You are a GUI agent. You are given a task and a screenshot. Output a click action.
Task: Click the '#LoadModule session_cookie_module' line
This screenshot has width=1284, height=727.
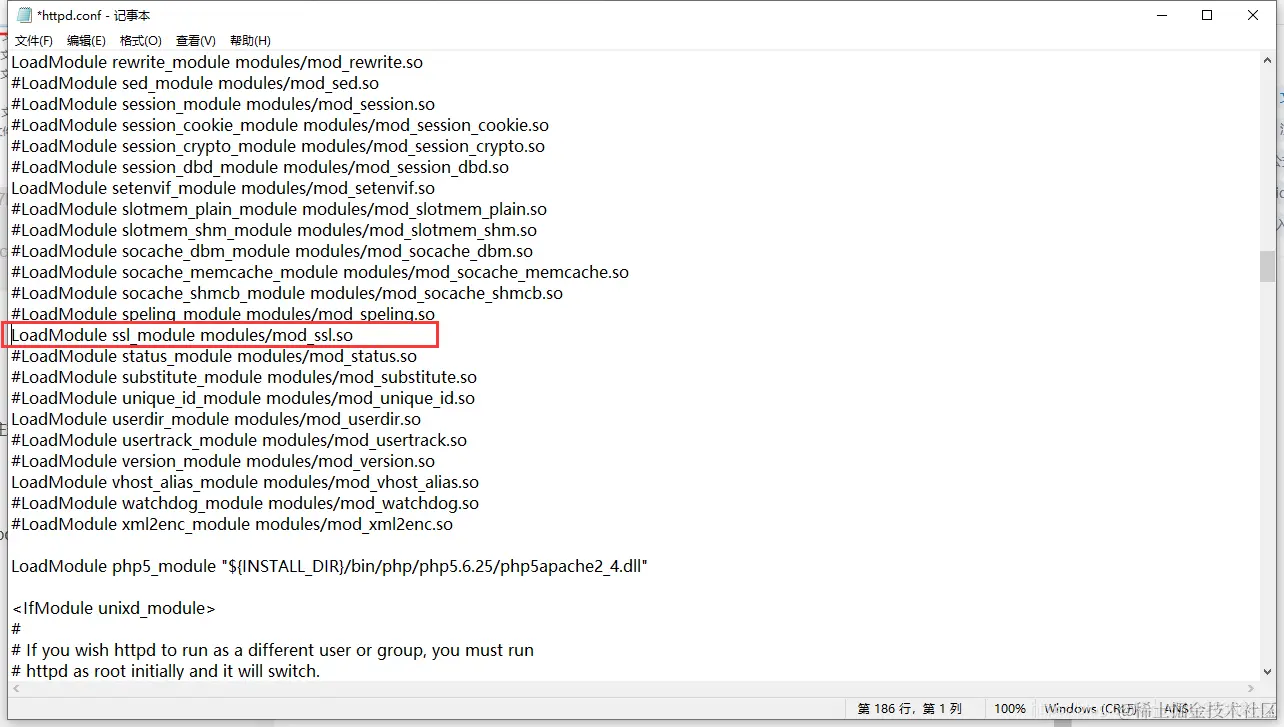pos(280,125)
